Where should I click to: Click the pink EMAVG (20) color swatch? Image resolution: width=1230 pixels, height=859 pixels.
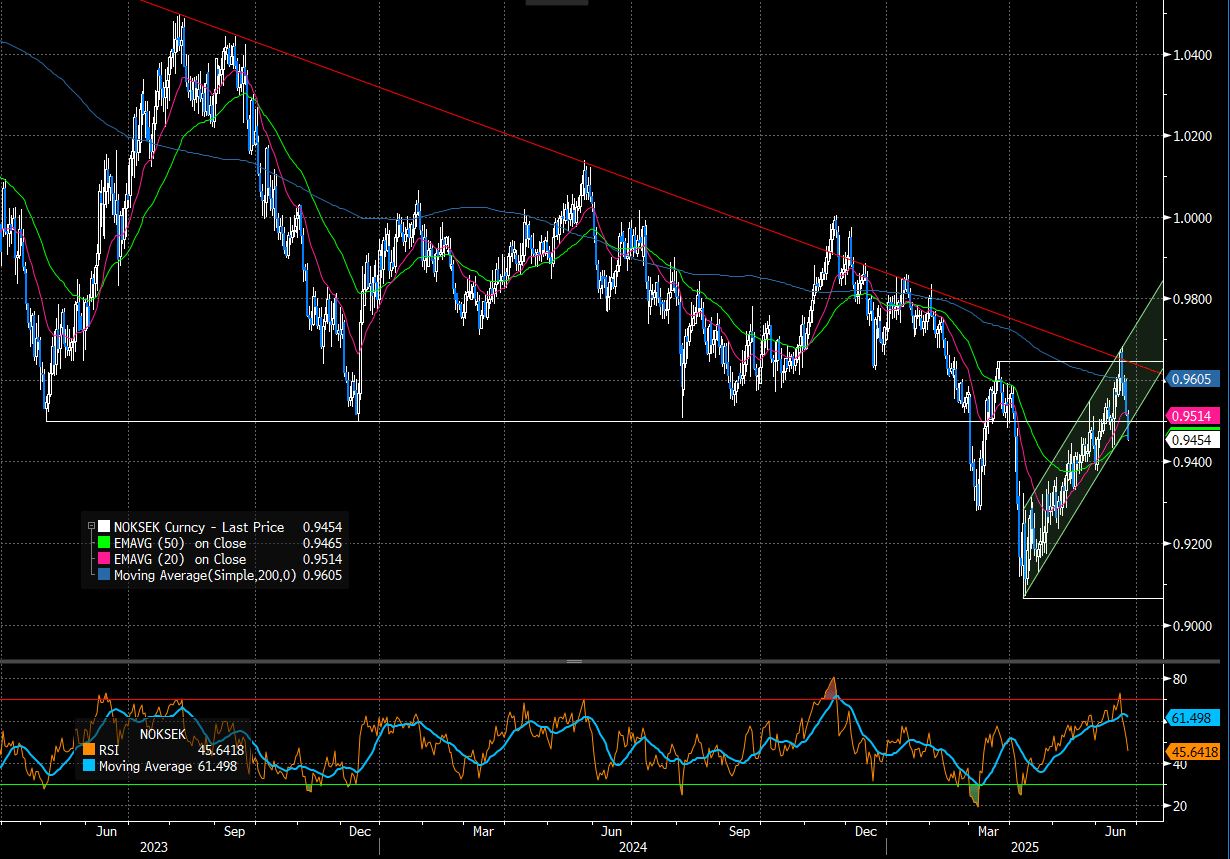104,559
